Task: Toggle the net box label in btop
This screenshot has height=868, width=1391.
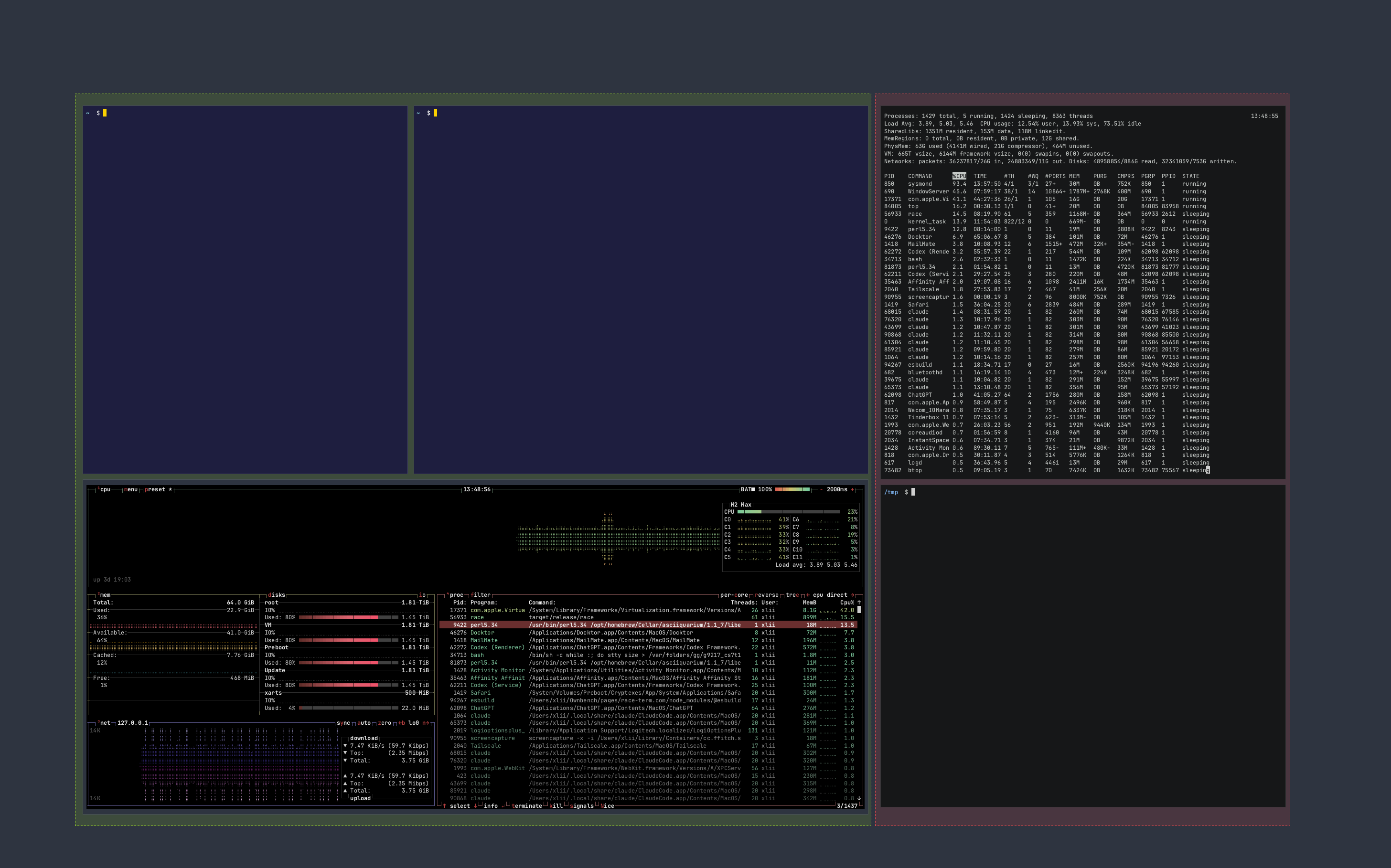Action: click(104, 723)
